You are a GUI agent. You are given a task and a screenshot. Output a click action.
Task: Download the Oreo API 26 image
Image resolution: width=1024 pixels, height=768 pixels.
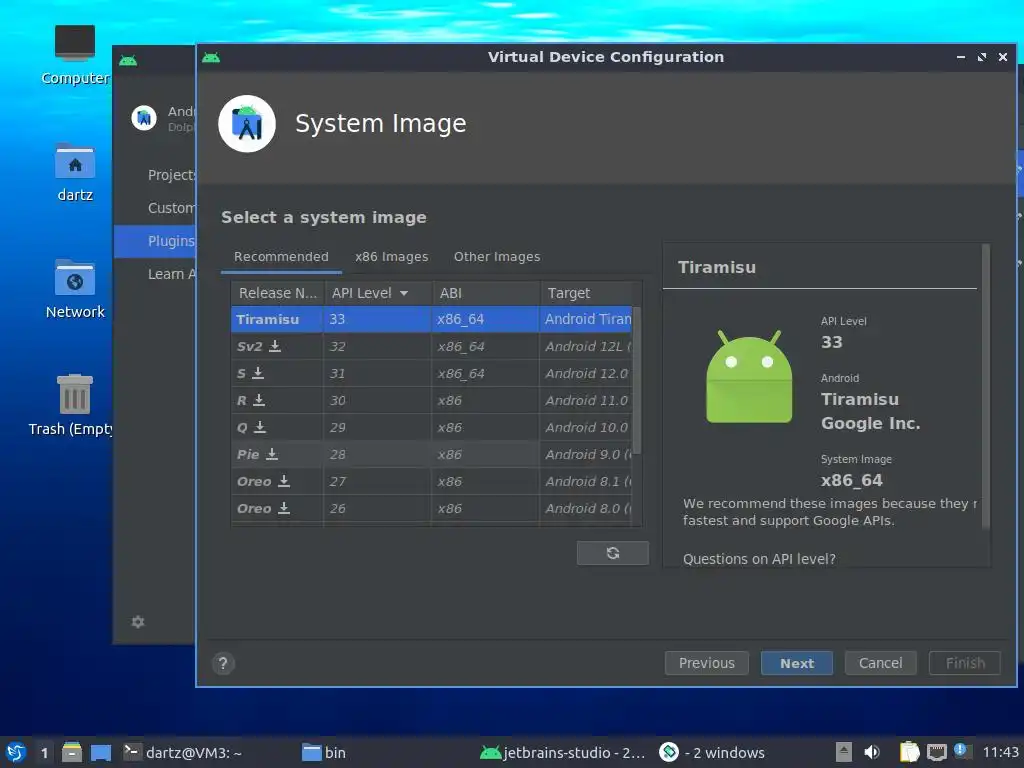tap(284, 508)
